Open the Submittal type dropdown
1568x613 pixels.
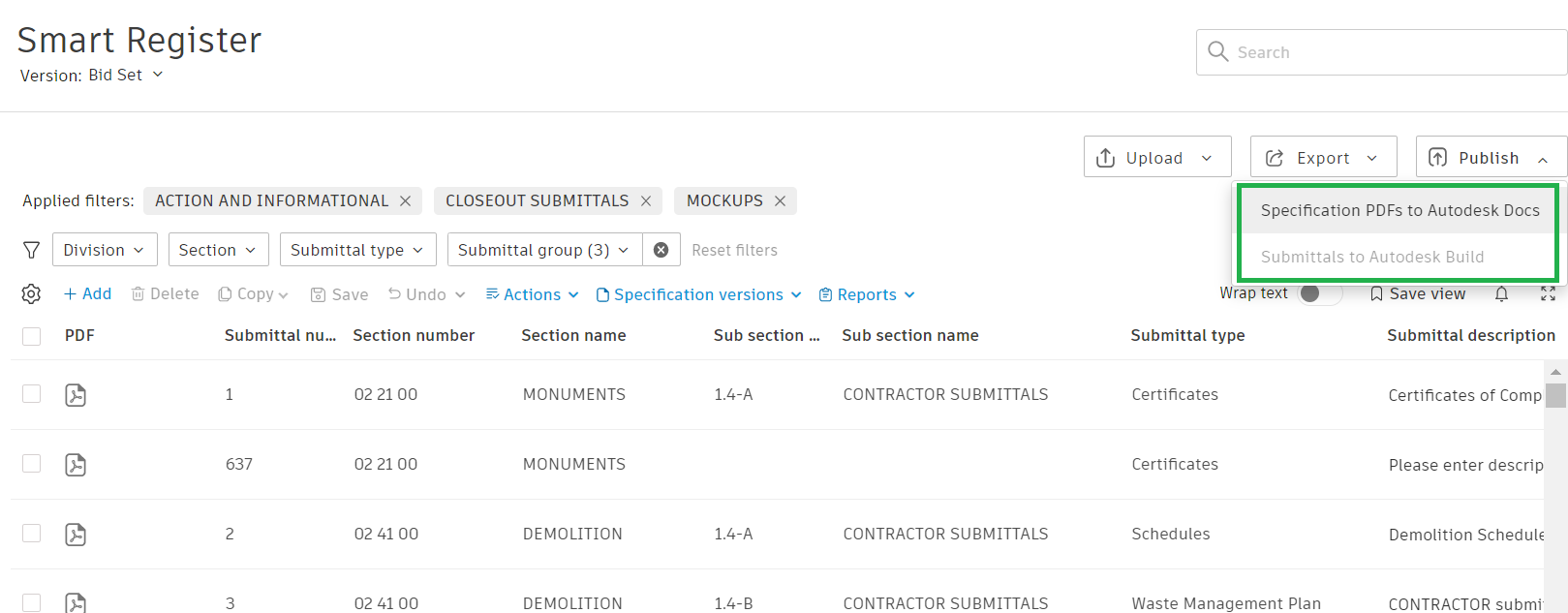[x=357, y=250]
